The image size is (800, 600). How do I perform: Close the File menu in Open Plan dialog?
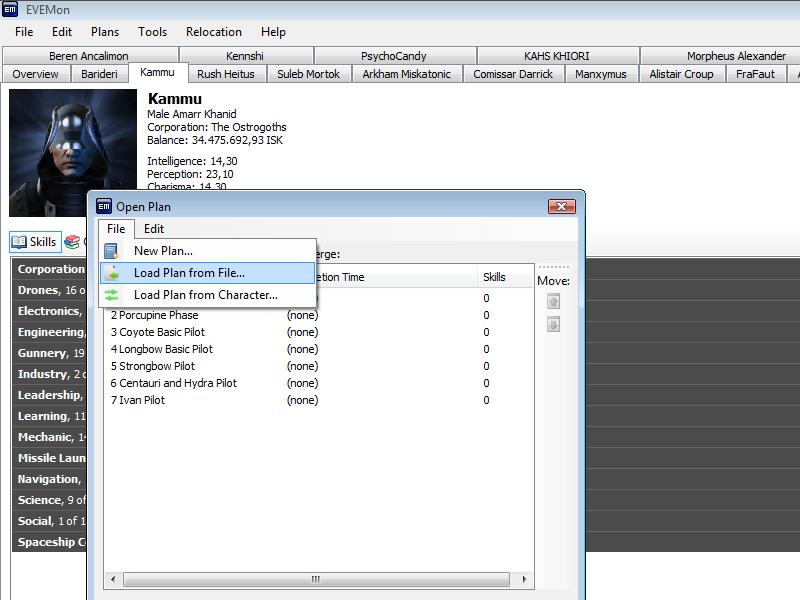coord(116,229)
